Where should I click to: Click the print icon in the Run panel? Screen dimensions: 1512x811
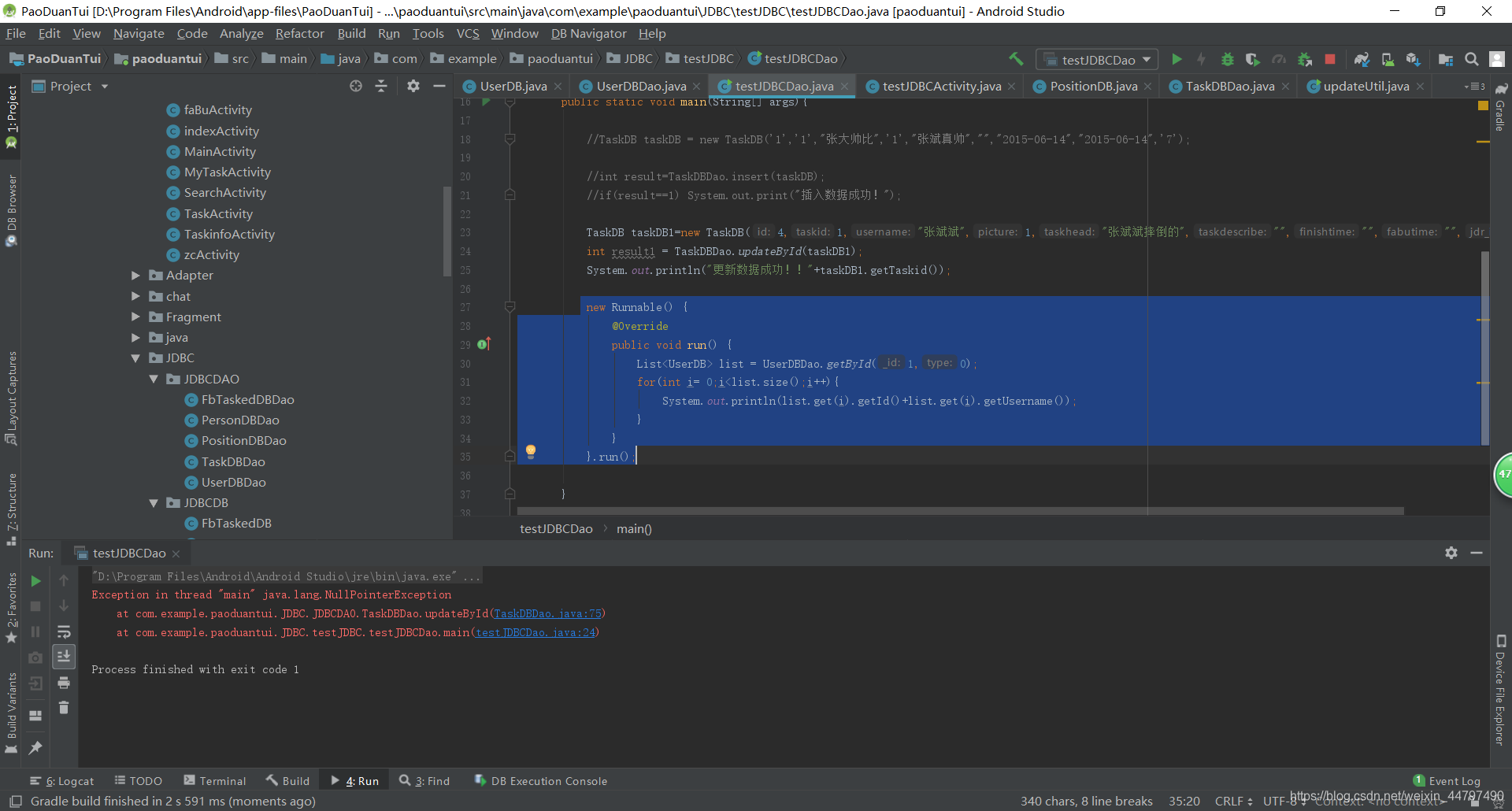(64, 683)
